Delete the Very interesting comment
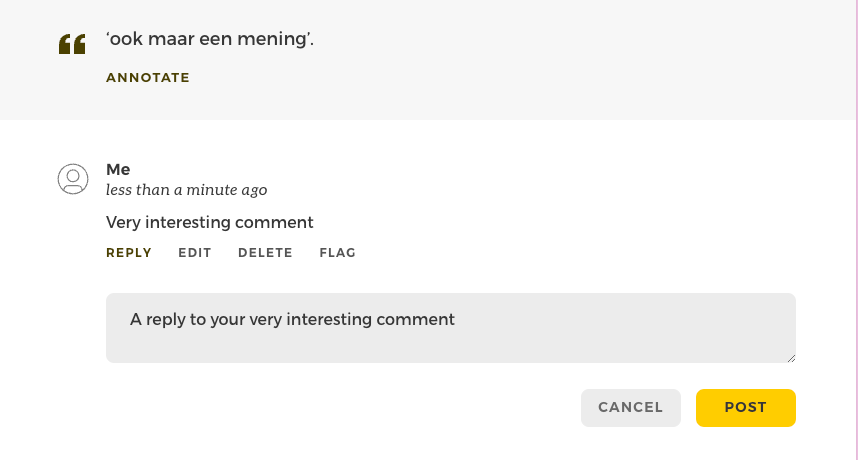The image size is (858, 460). [265, 253]
